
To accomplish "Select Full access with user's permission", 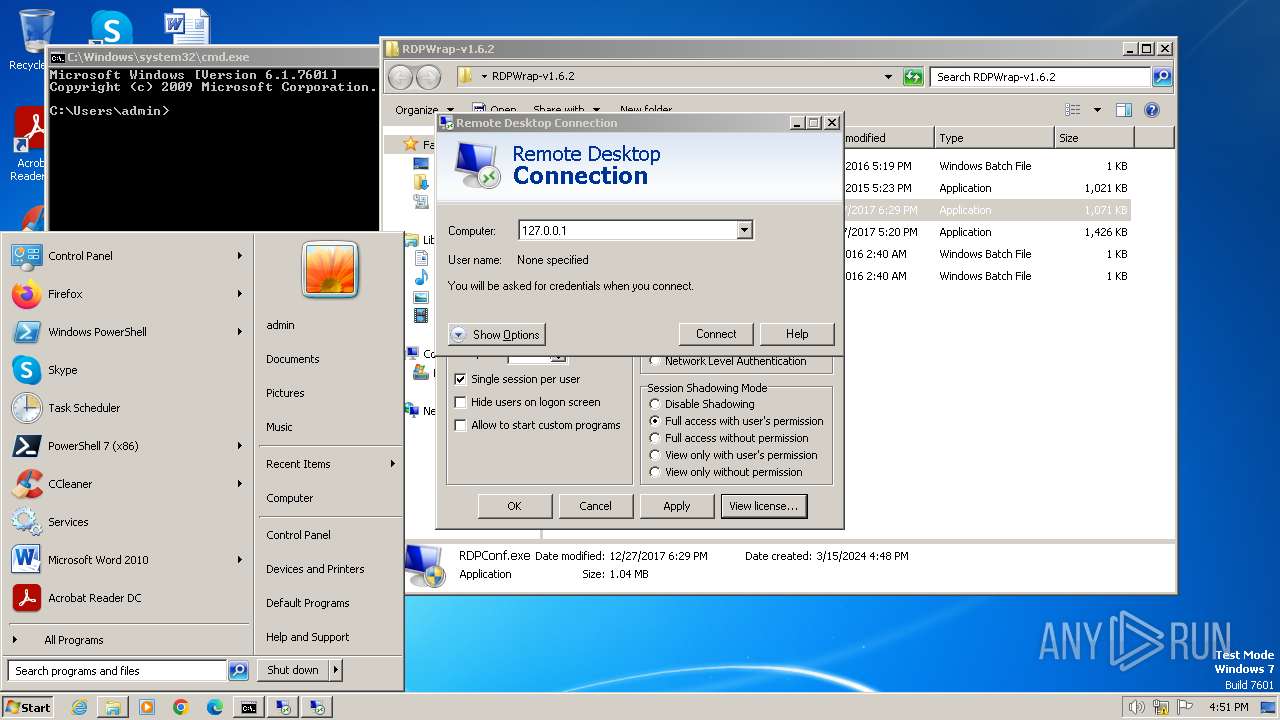I will pos(655,421).
